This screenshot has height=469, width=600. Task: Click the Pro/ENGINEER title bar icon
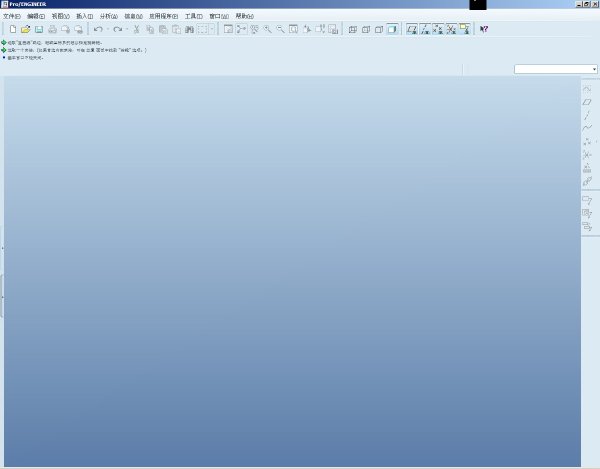click(x=5, y=4)
